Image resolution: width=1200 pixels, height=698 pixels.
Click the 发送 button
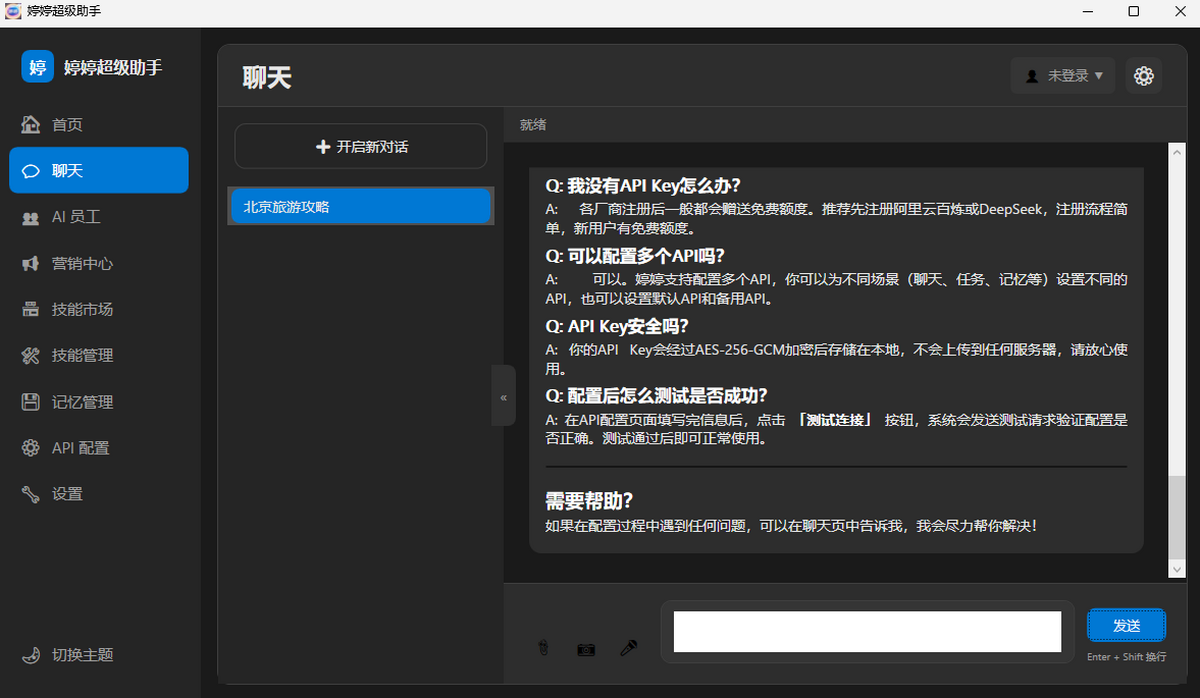(x=1126, y=625)
